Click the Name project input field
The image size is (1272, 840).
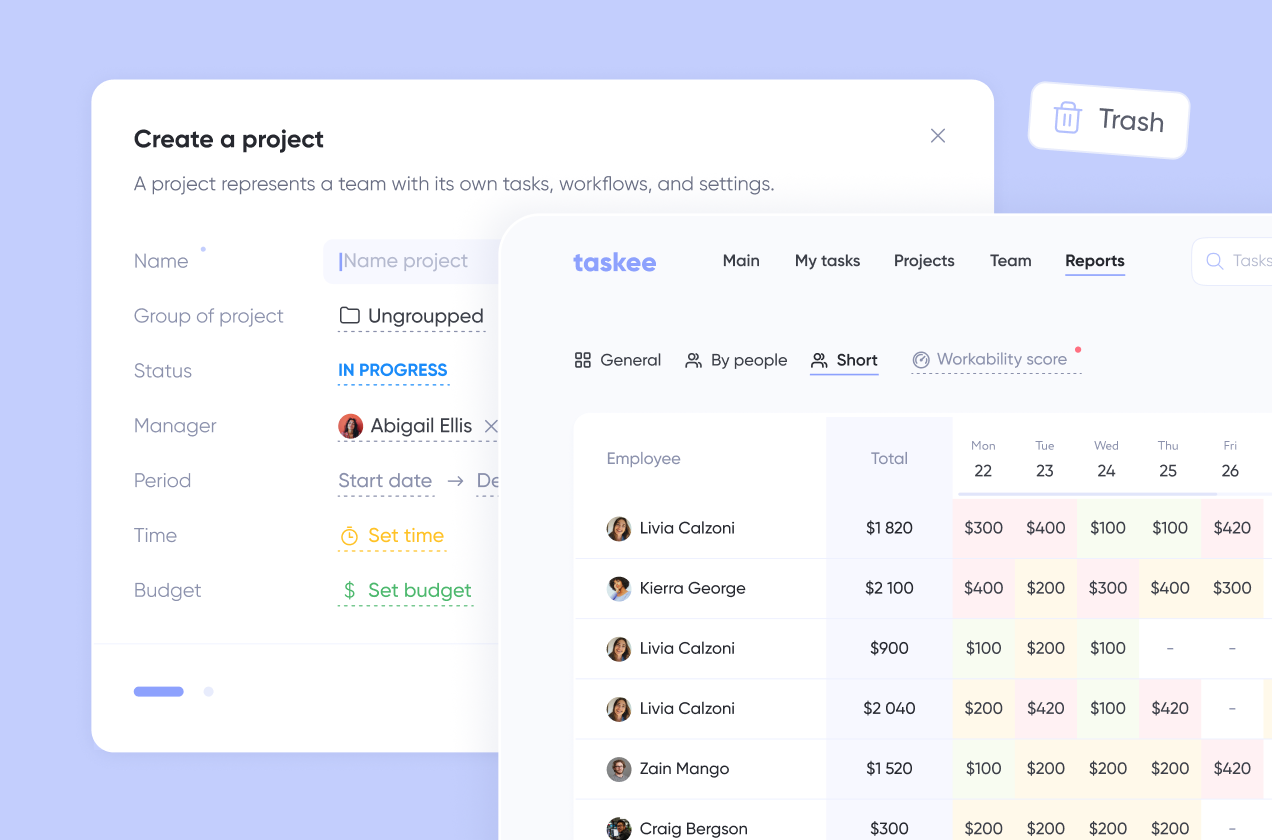(x=410, y=261)
